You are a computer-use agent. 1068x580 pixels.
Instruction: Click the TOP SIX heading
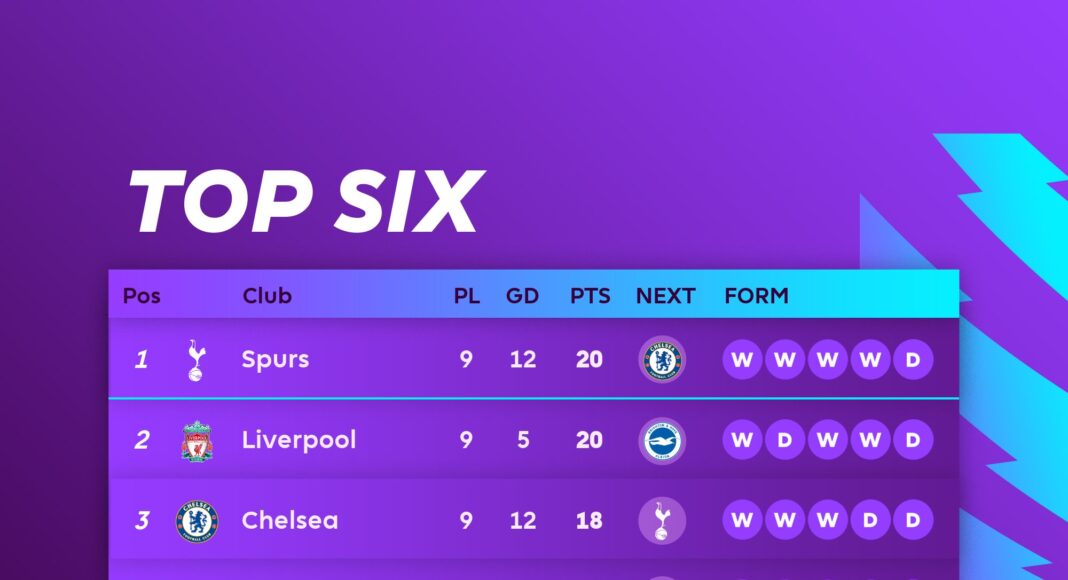(x=306, y=201)
